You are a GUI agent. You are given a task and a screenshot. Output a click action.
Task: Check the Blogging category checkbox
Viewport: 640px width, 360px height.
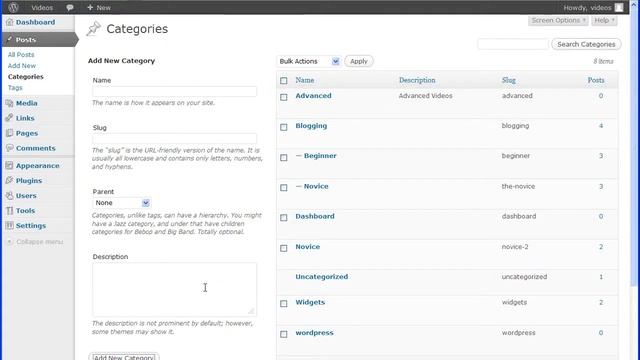(x=284, y=127)
